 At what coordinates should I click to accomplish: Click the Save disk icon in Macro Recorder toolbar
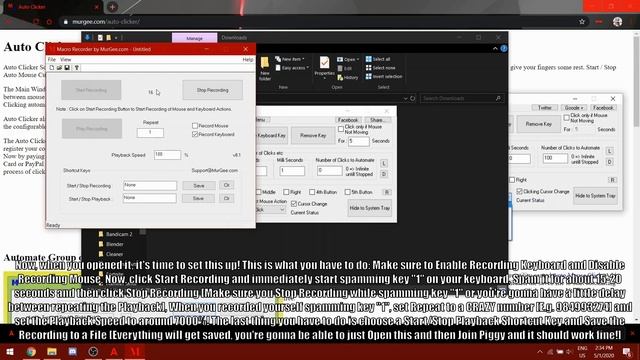tap(67, 67)
